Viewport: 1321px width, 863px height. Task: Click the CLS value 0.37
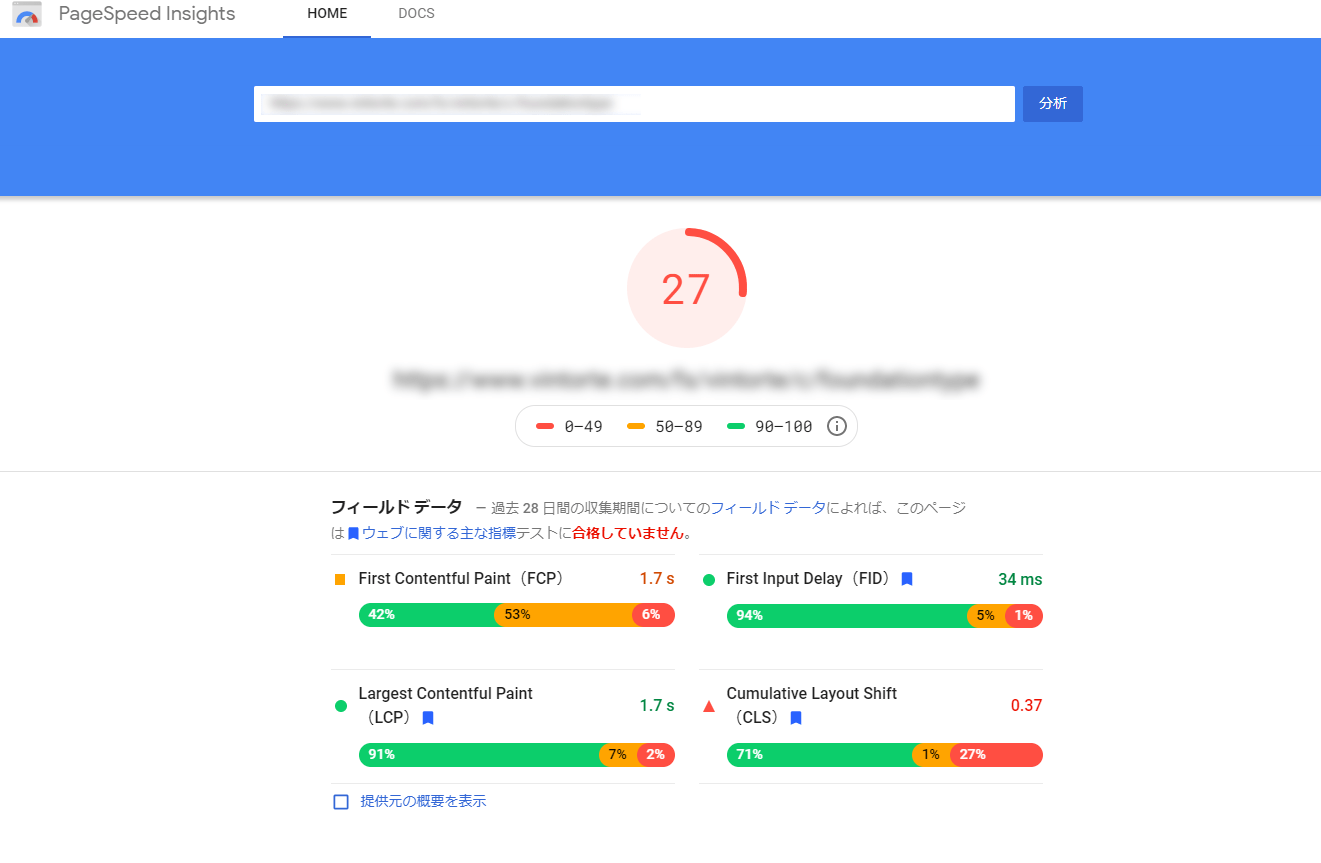click(1026, 706)
